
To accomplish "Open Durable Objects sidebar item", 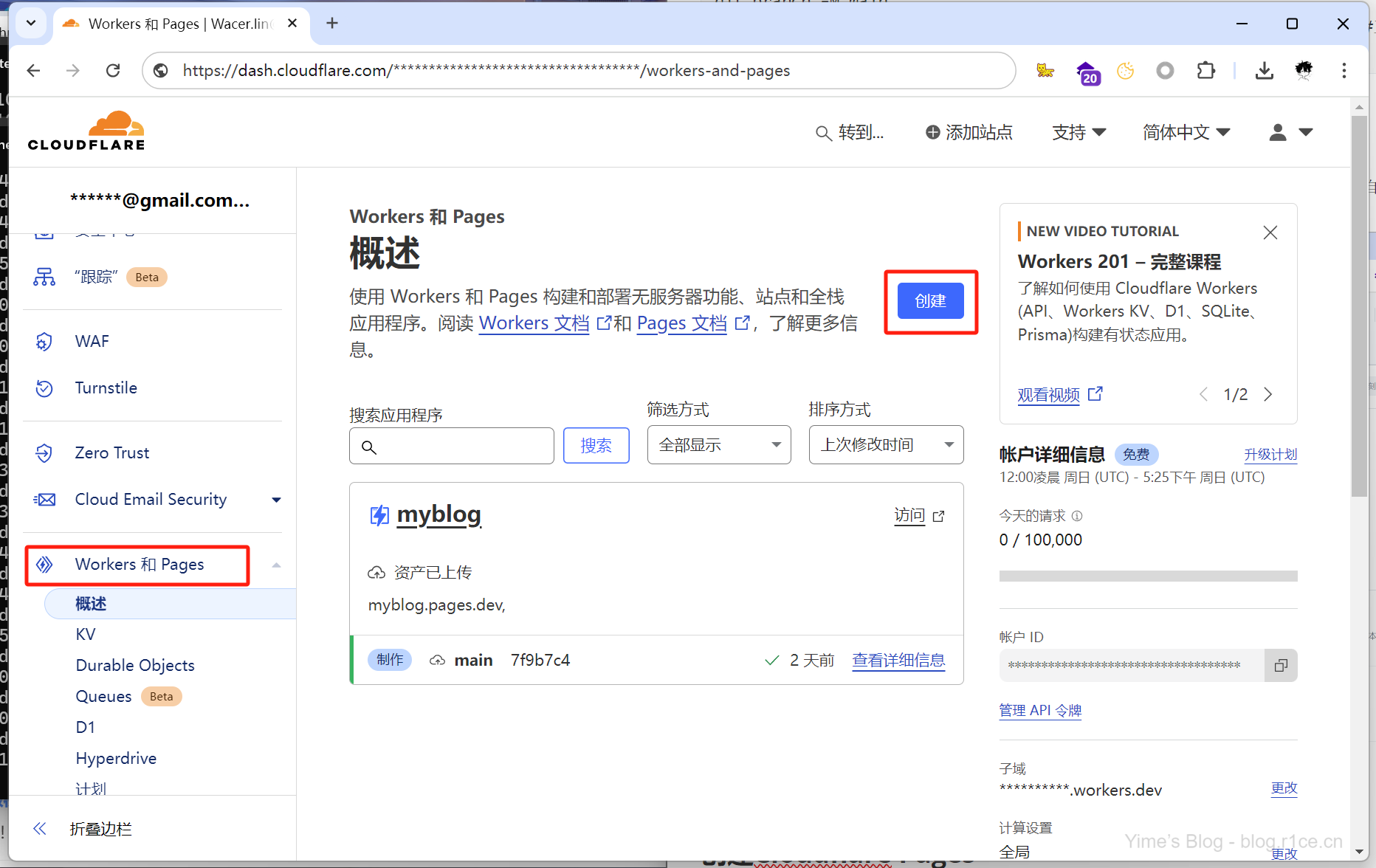I will pos(135,666).
